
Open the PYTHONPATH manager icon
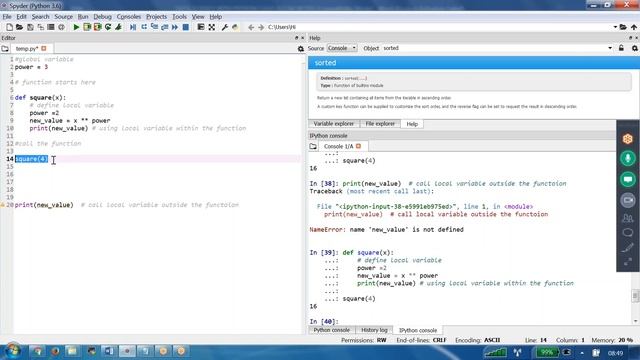pyautogui.click(x=235, y=27)
